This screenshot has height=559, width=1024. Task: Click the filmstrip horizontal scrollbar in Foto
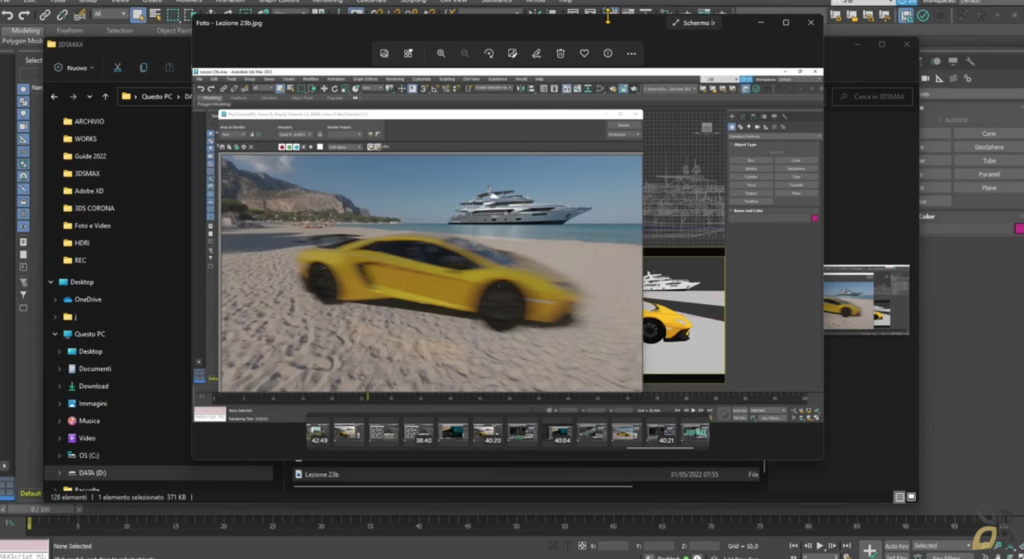[x=660, y=448]
